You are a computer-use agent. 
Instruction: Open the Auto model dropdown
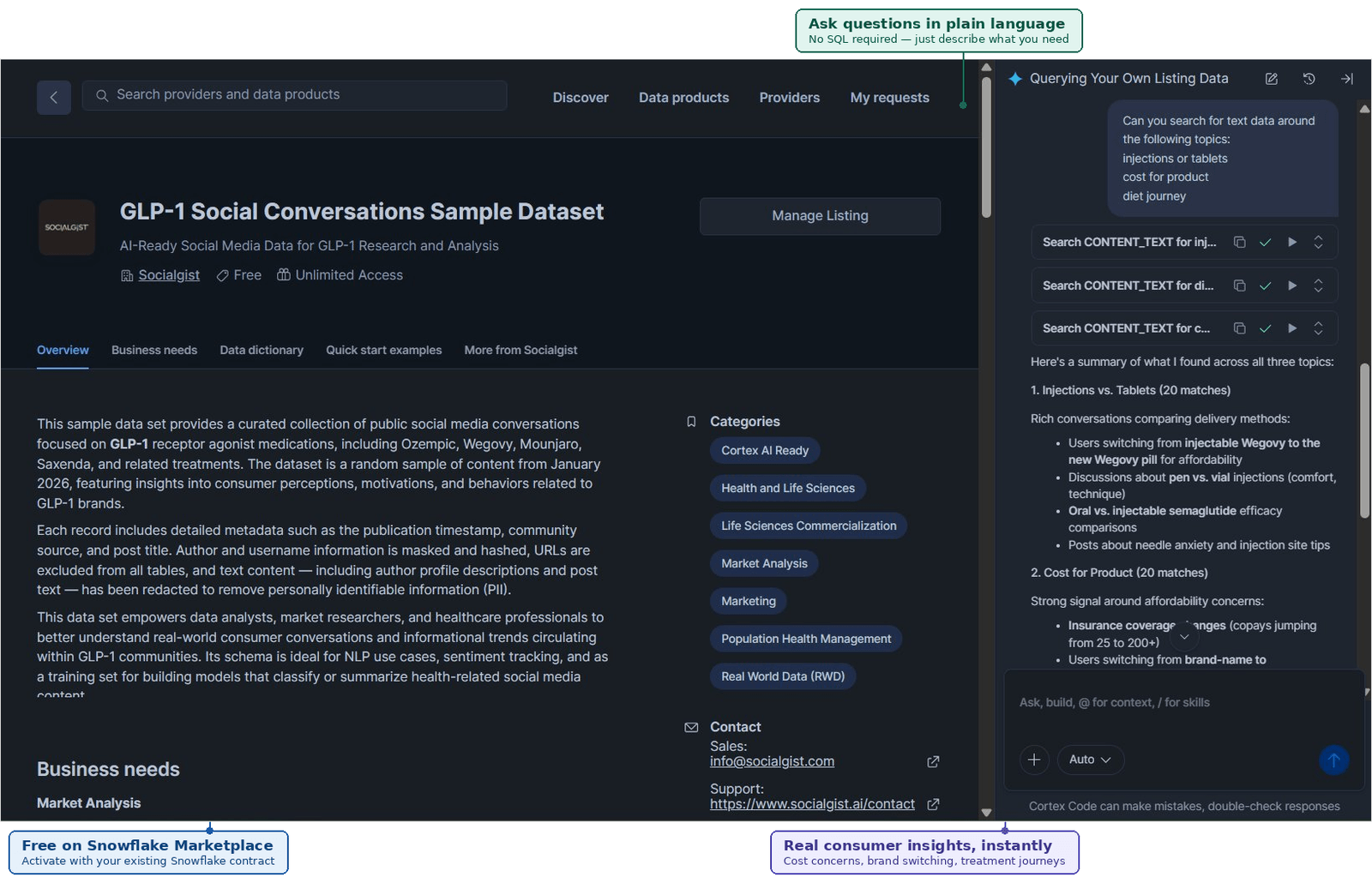point(1091,760)
